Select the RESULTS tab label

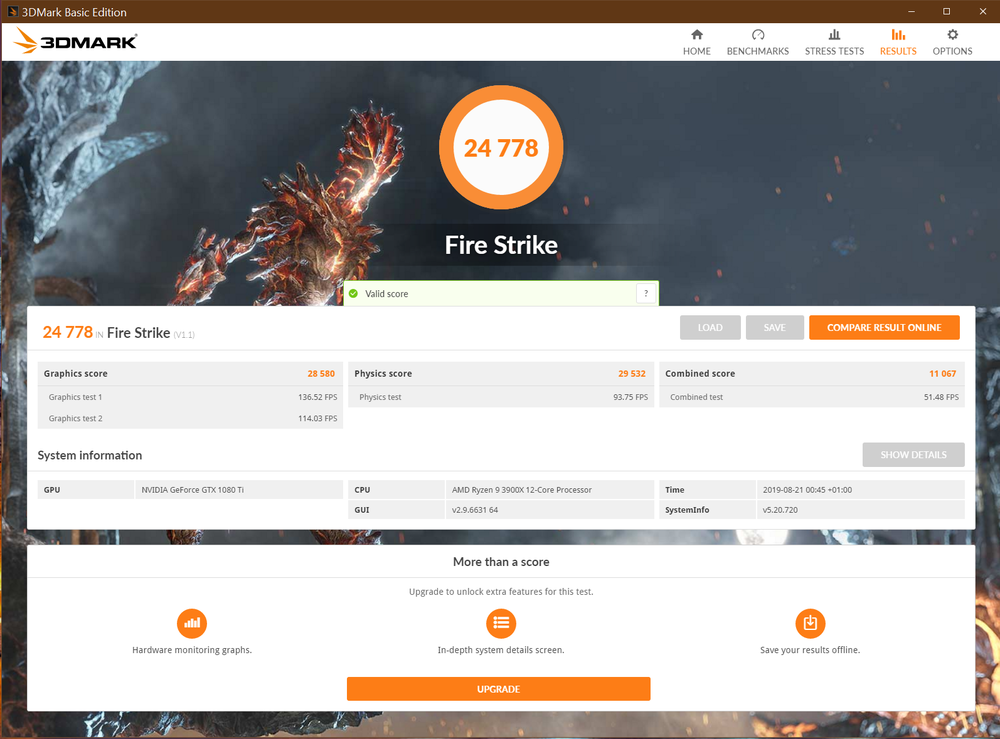click(898, 51)
